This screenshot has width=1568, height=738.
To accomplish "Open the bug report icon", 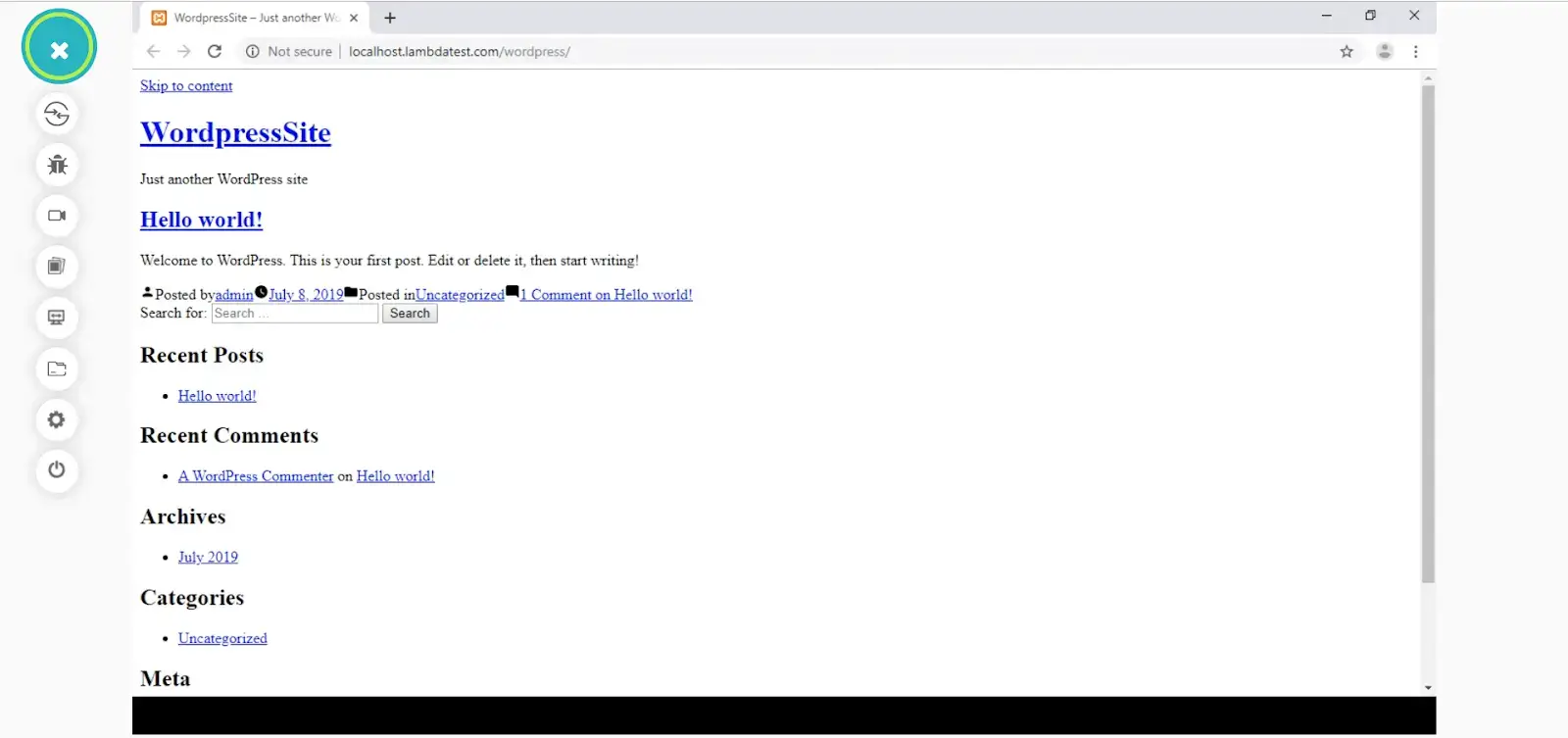I will [57, 165].
